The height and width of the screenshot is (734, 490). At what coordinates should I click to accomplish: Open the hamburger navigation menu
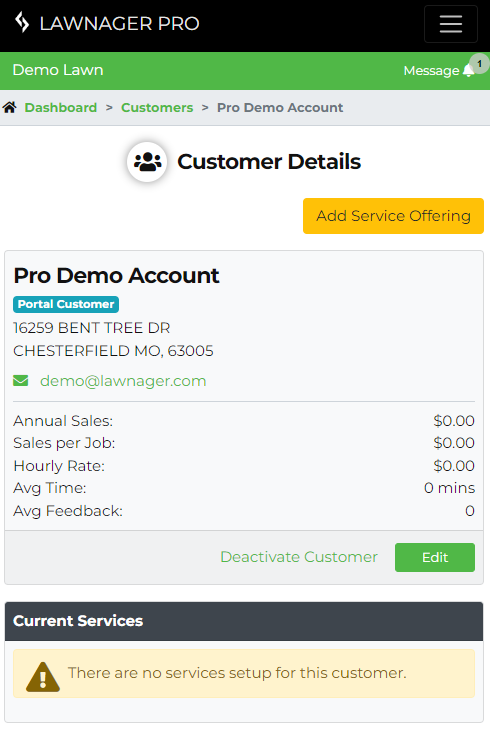pos(451,24)
